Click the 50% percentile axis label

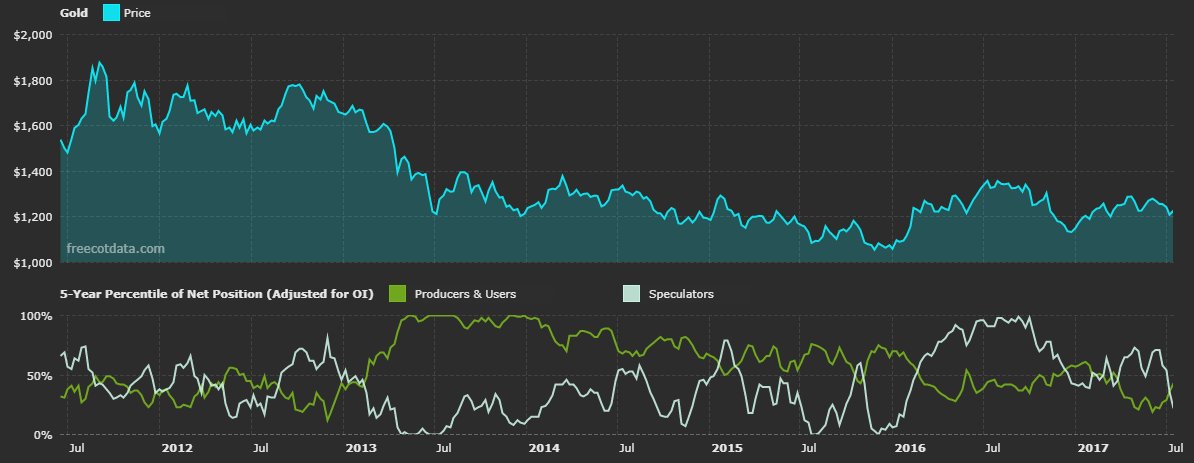tap(40, 376)
